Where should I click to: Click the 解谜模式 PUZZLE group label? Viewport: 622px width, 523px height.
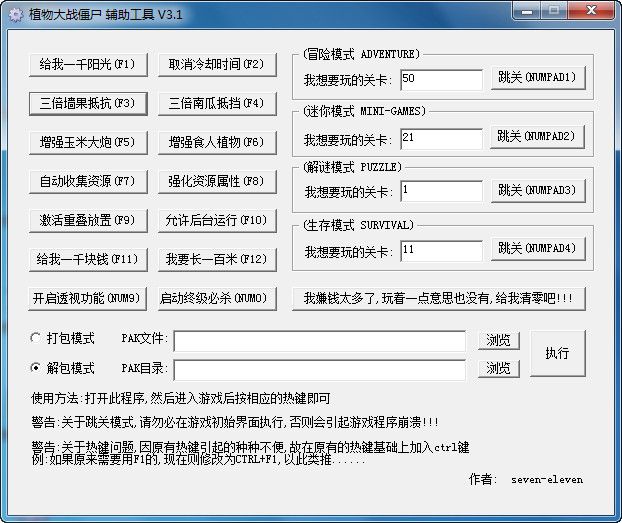coord(352,167)
